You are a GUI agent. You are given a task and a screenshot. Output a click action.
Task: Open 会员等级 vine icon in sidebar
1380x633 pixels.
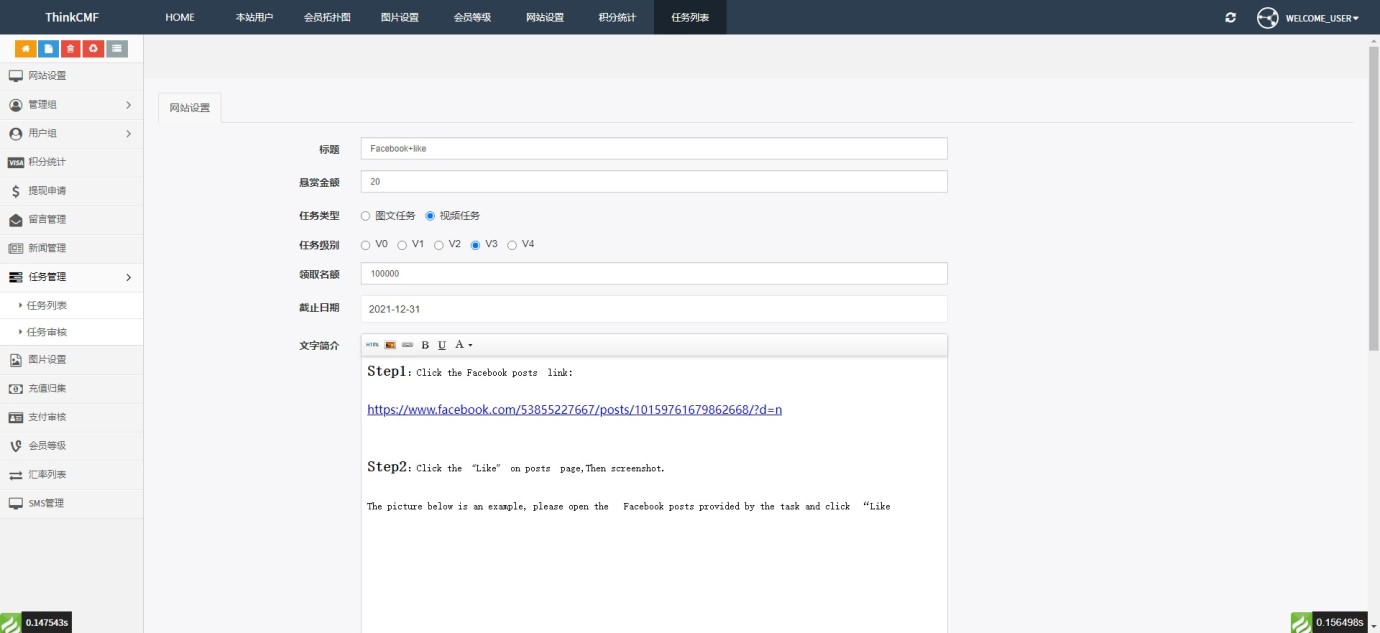15,446
